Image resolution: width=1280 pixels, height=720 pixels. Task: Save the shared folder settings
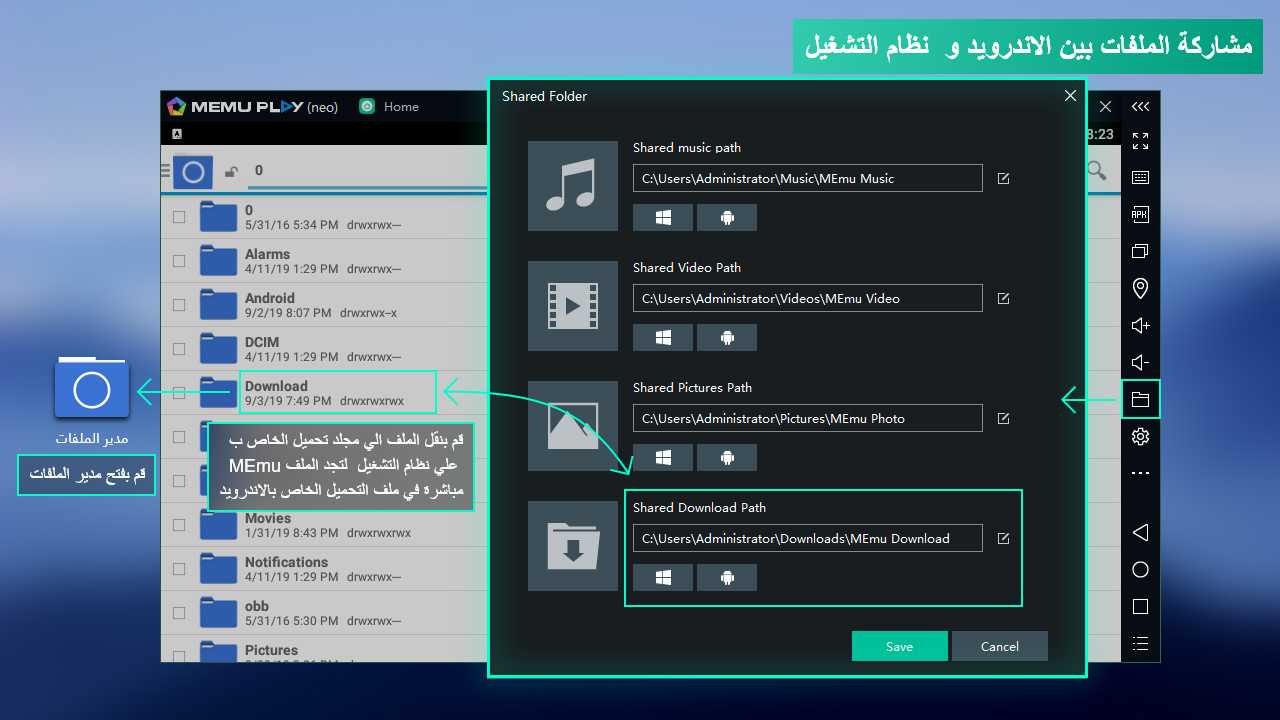point(899,646)
